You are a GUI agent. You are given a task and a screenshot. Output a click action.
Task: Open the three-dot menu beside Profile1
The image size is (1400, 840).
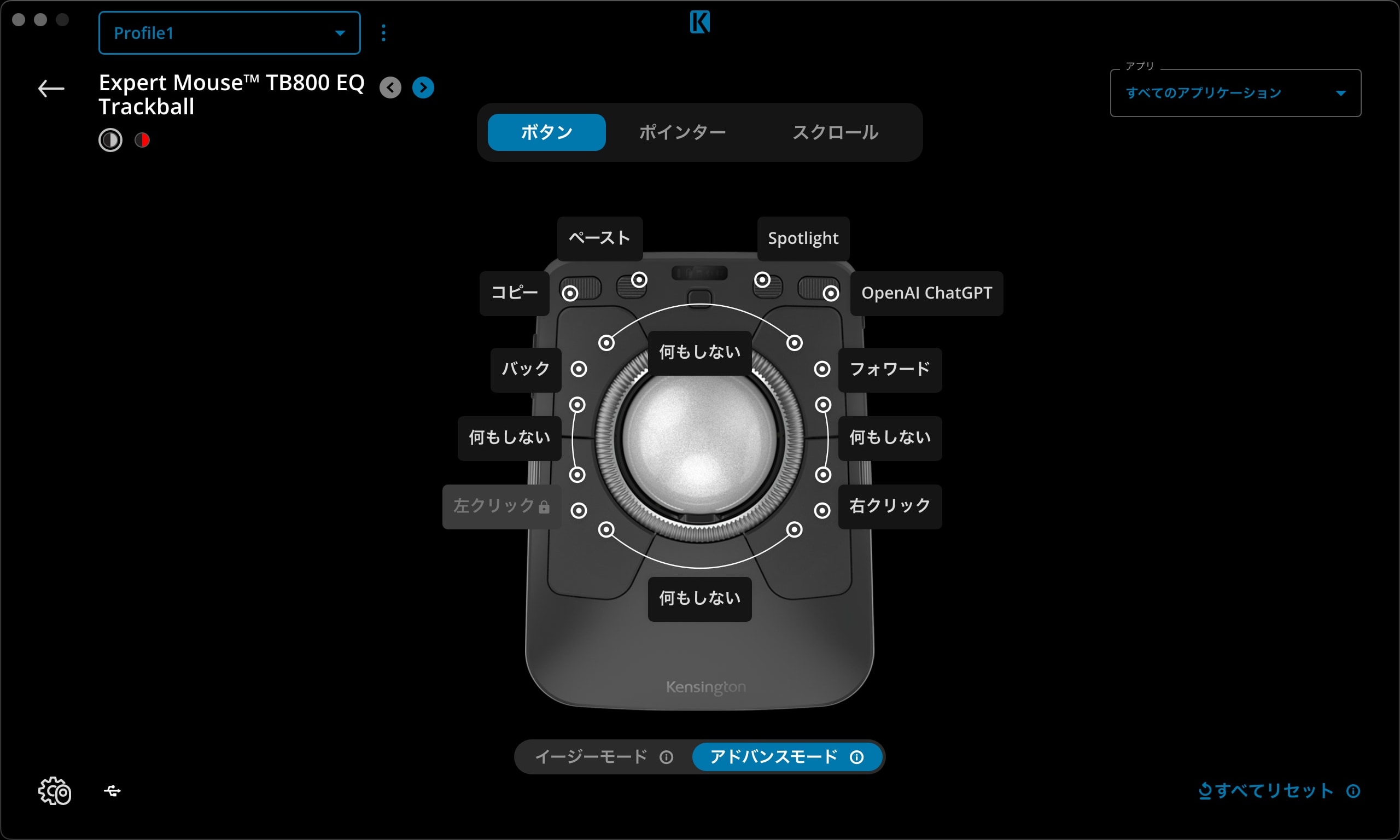coord(384,32)
